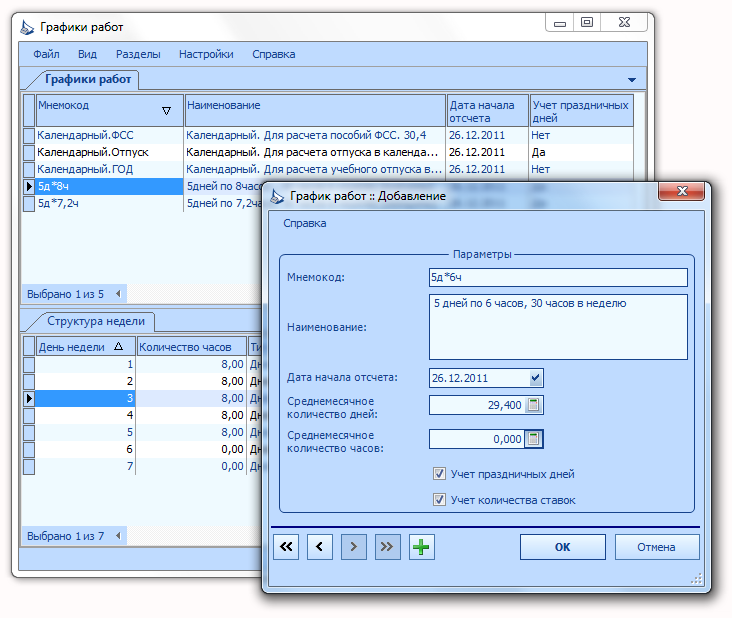Check row selector for weekday 6

click(29, 449)
